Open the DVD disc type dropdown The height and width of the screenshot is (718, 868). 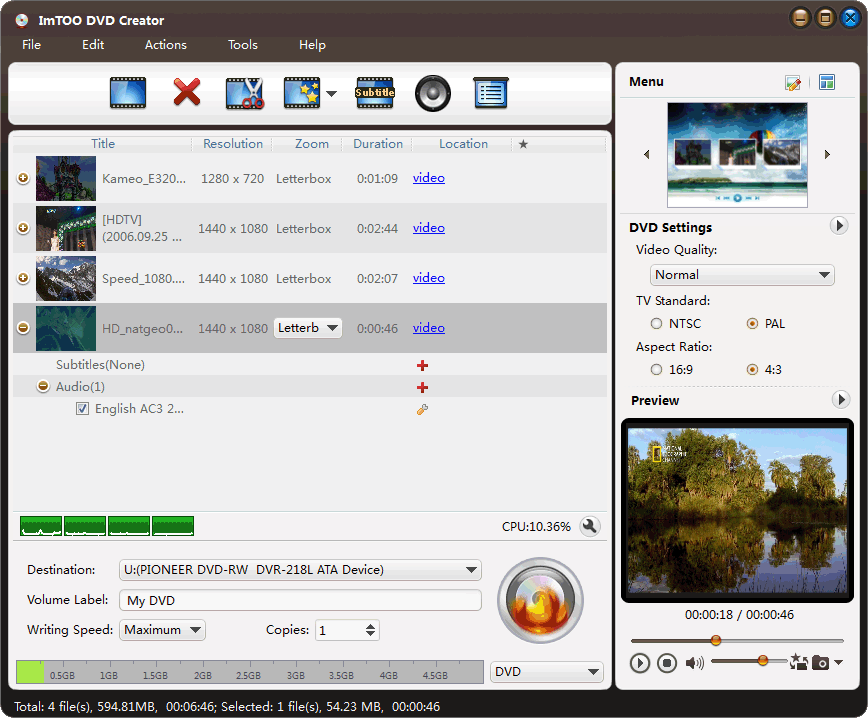pyautogui.click(x=547, y=672)
